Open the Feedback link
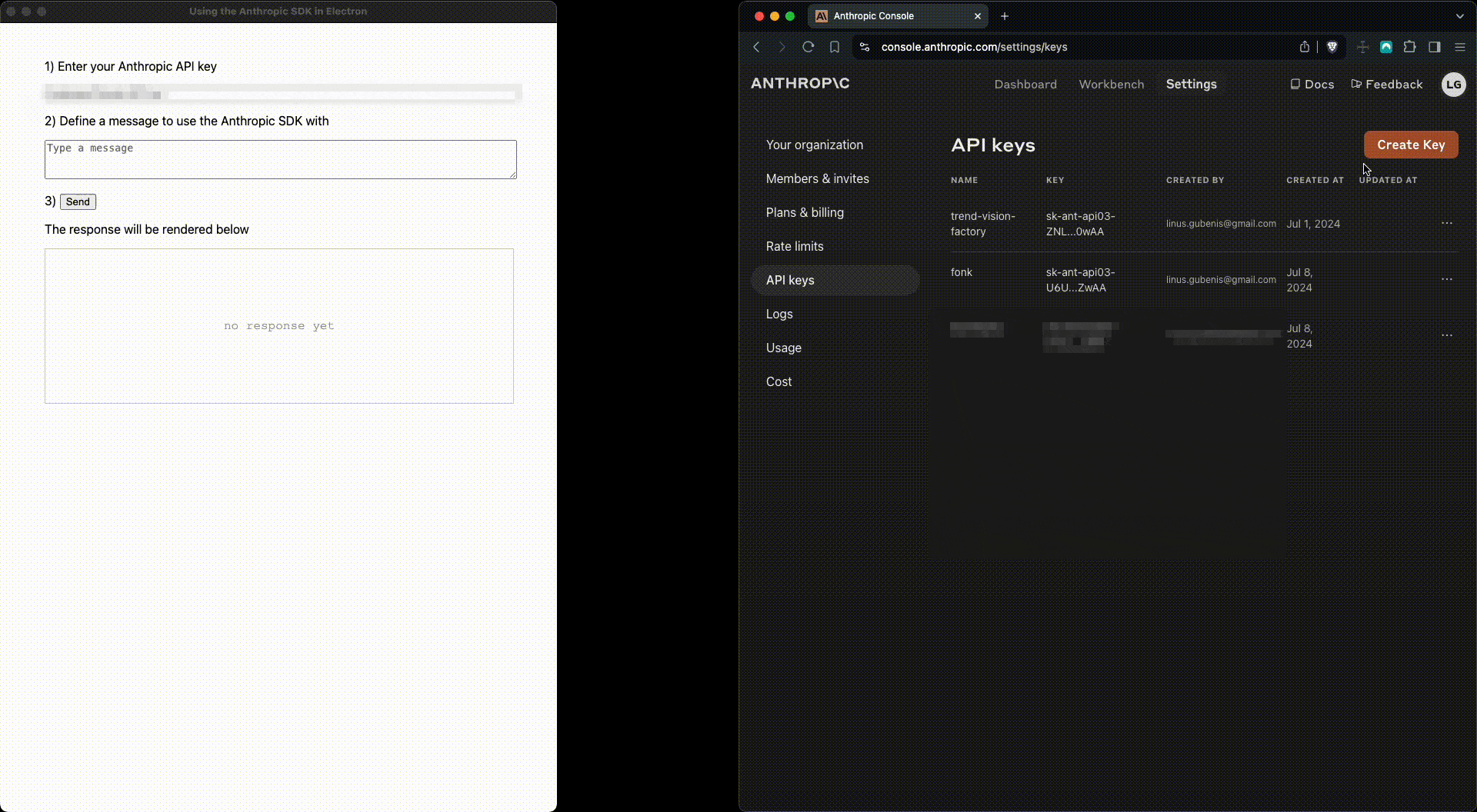The width and height of the screenshot is (1477, 812). [x=1387, y=85]
